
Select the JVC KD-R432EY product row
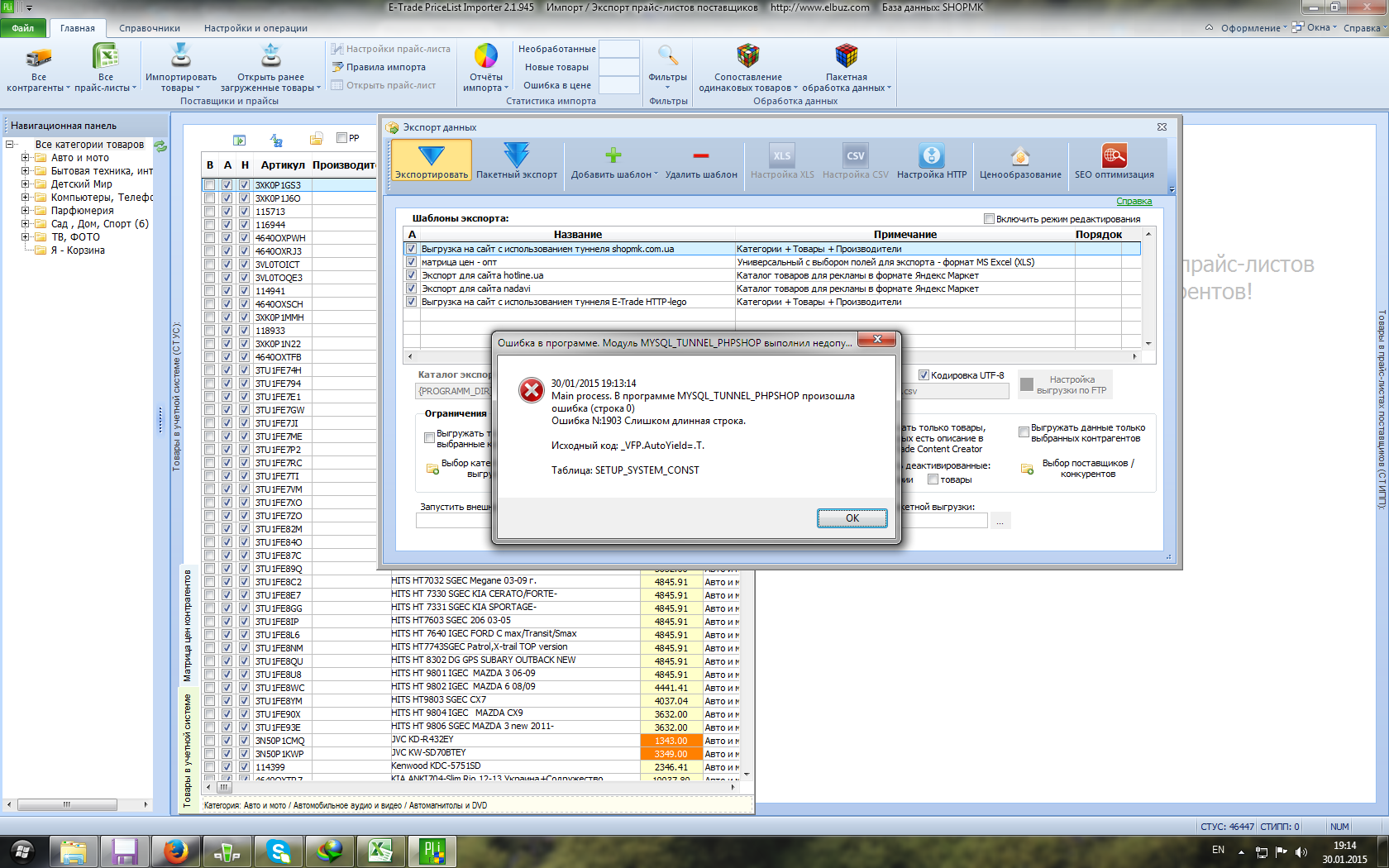(472, 741)
